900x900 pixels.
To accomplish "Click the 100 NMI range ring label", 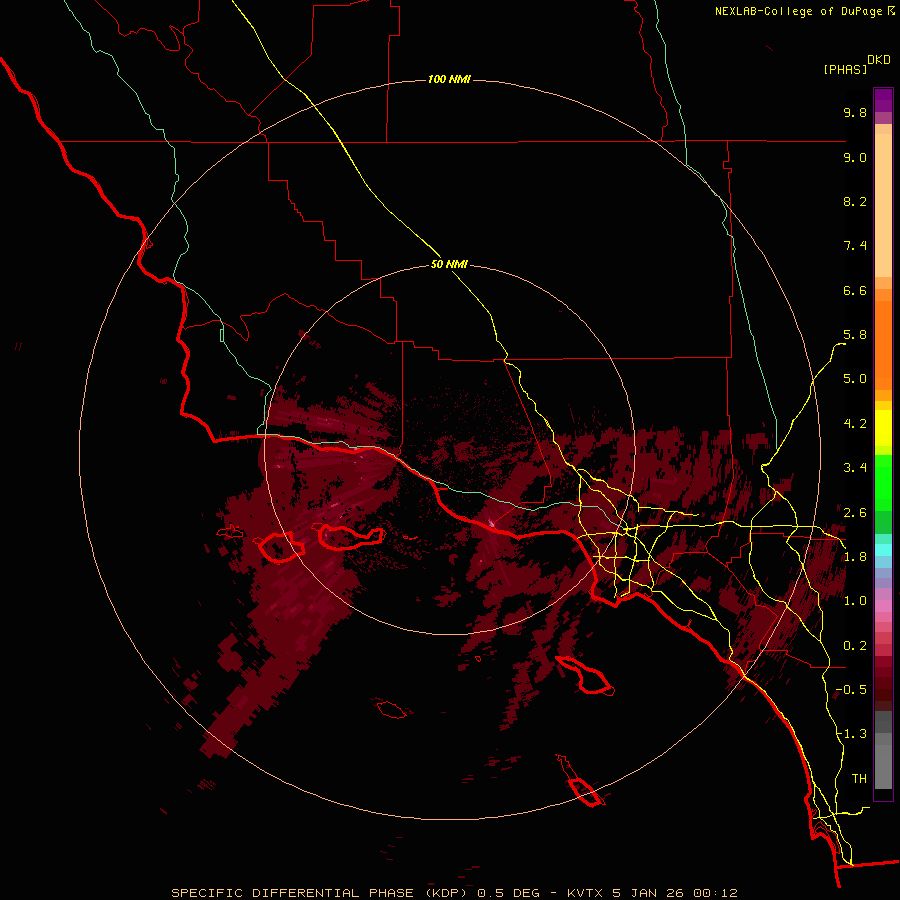I will (449, 79).
